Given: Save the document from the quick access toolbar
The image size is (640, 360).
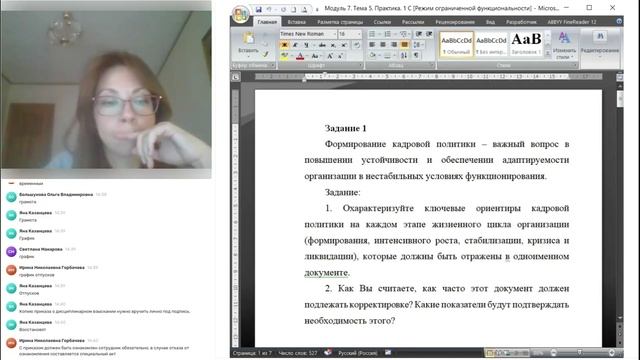Looking at the screenshot, I should point(258,9).
